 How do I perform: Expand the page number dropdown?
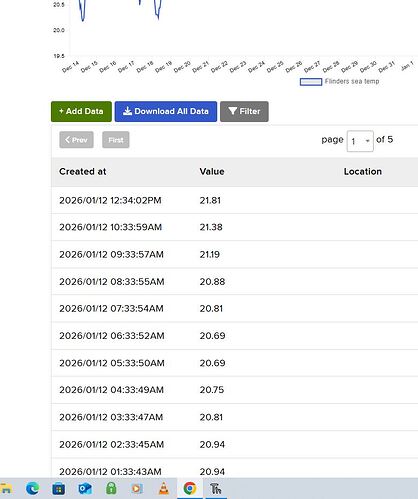click(360, 141)
